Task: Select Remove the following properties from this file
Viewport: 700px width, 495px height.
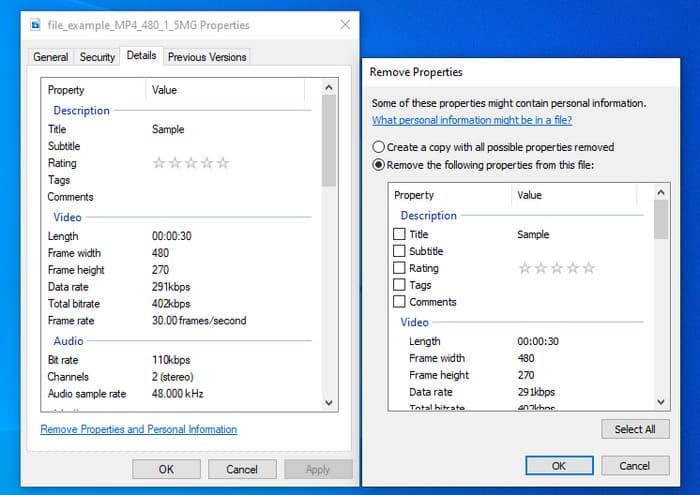Action: [x=378, y=165]
